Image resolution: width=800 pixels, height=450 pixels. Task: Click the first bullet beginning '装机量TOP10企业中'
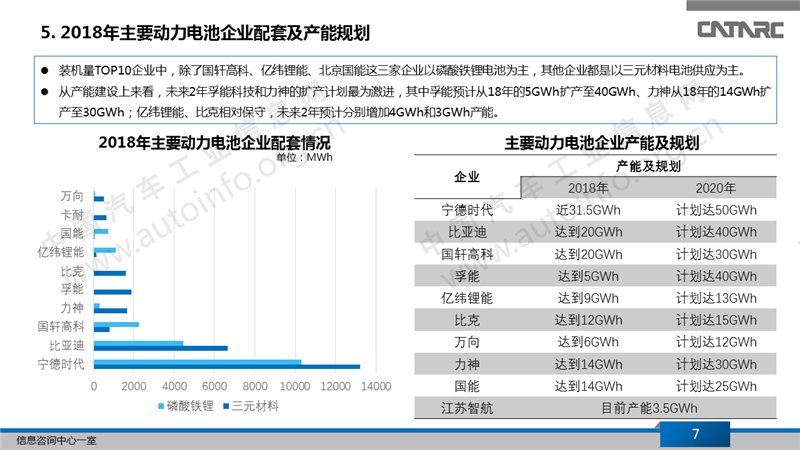[x=403, y=70]
